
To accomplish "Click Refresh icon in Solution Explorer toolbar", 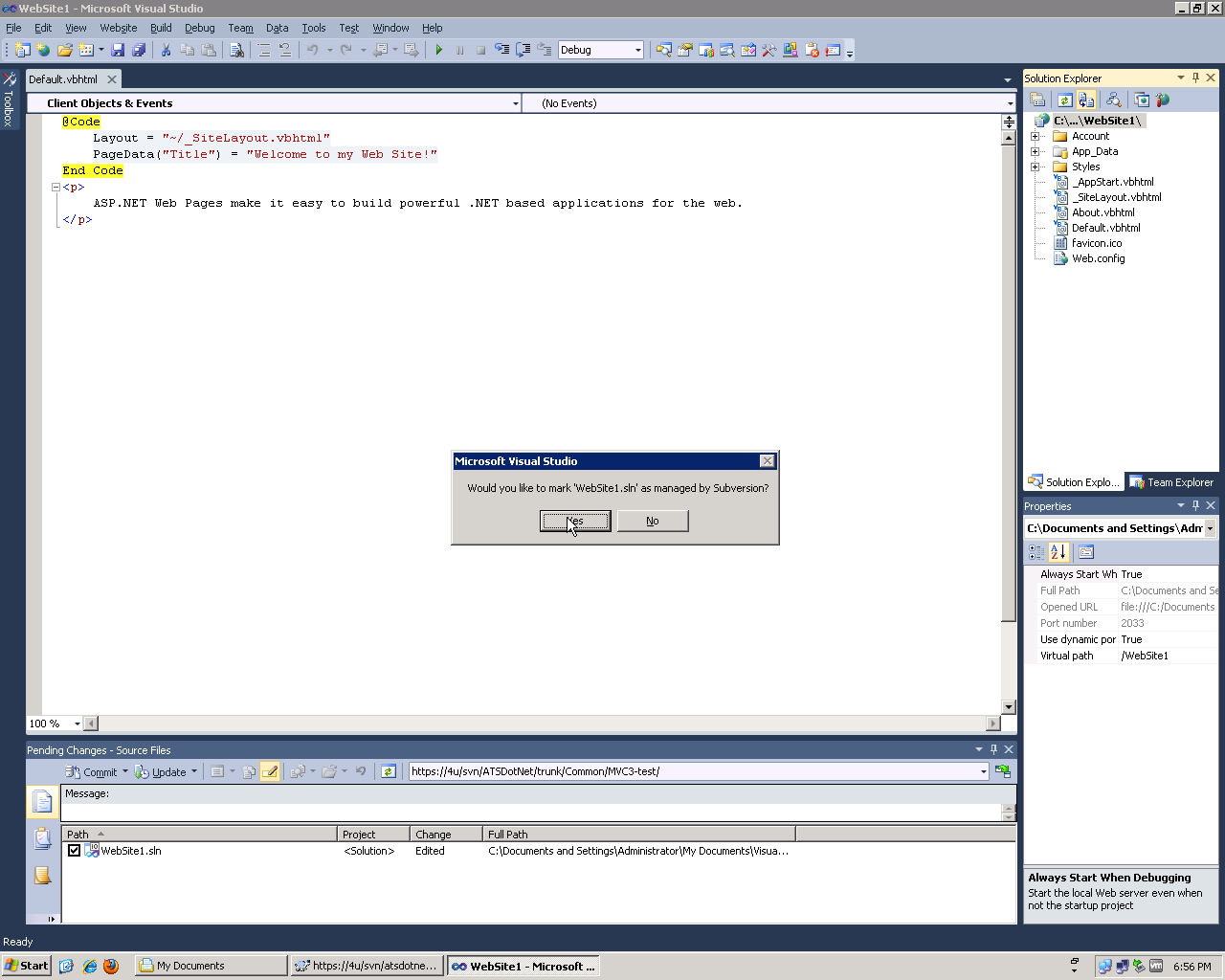I will (1064, 100).
